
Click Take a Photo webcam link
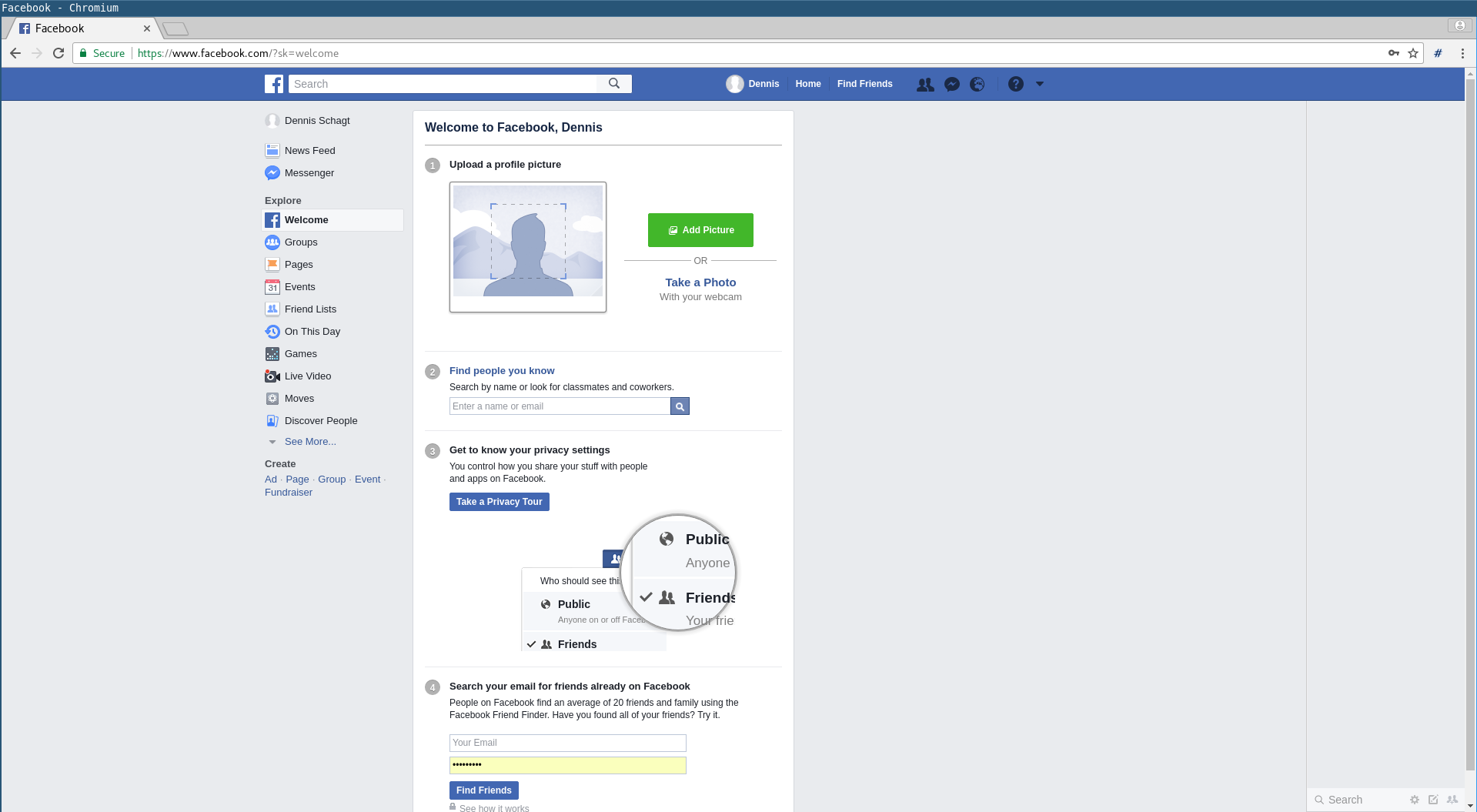(700, 282)
